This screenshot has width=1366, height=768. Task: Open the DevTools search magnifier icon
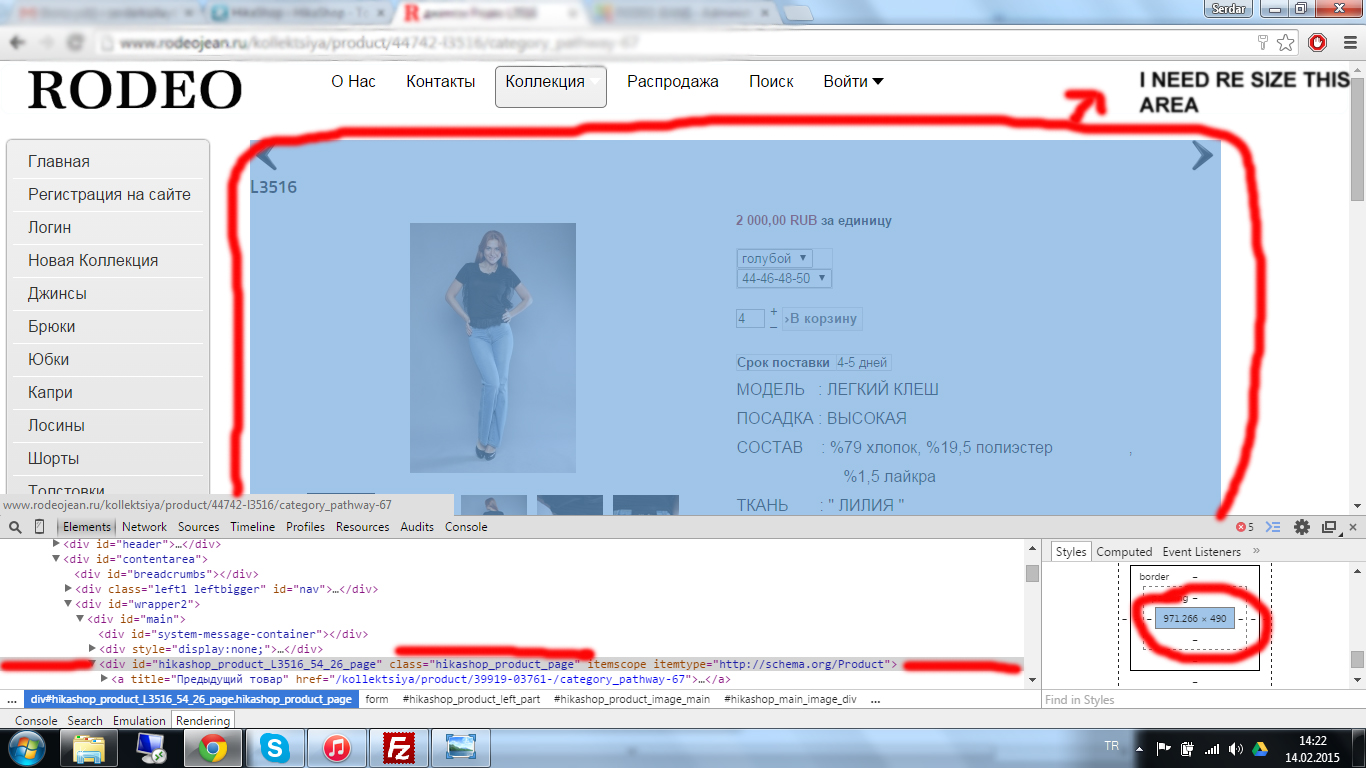[x=16, y=527]
